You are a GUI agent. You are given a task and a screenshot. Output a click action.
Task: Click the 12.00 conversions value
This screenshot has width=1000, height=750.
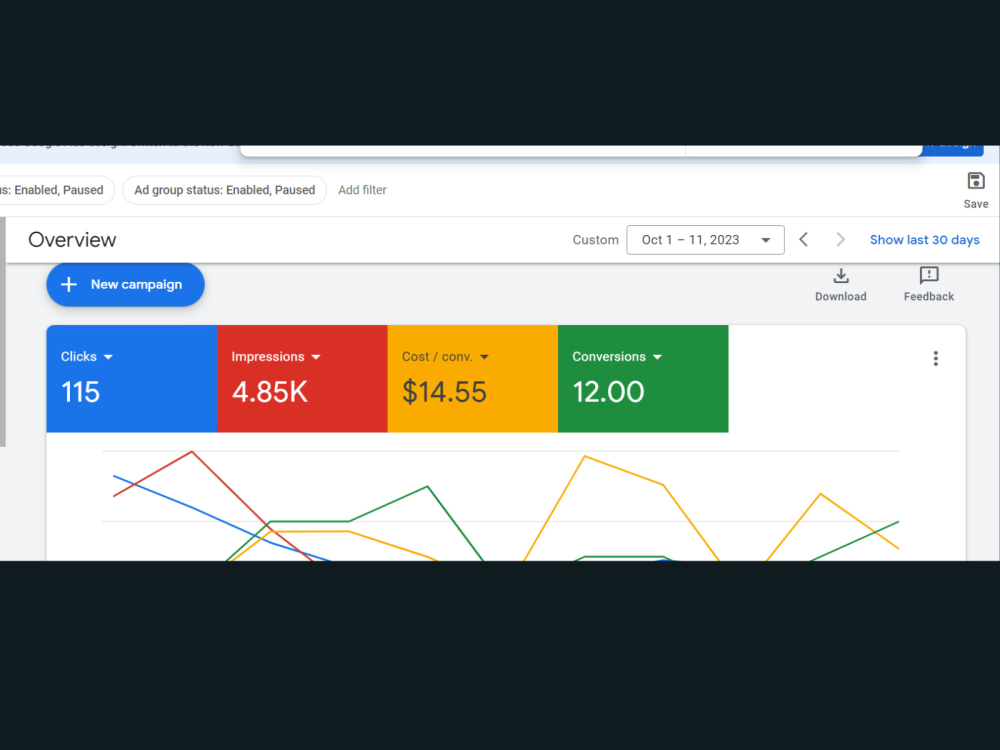(x=608, y=392)
